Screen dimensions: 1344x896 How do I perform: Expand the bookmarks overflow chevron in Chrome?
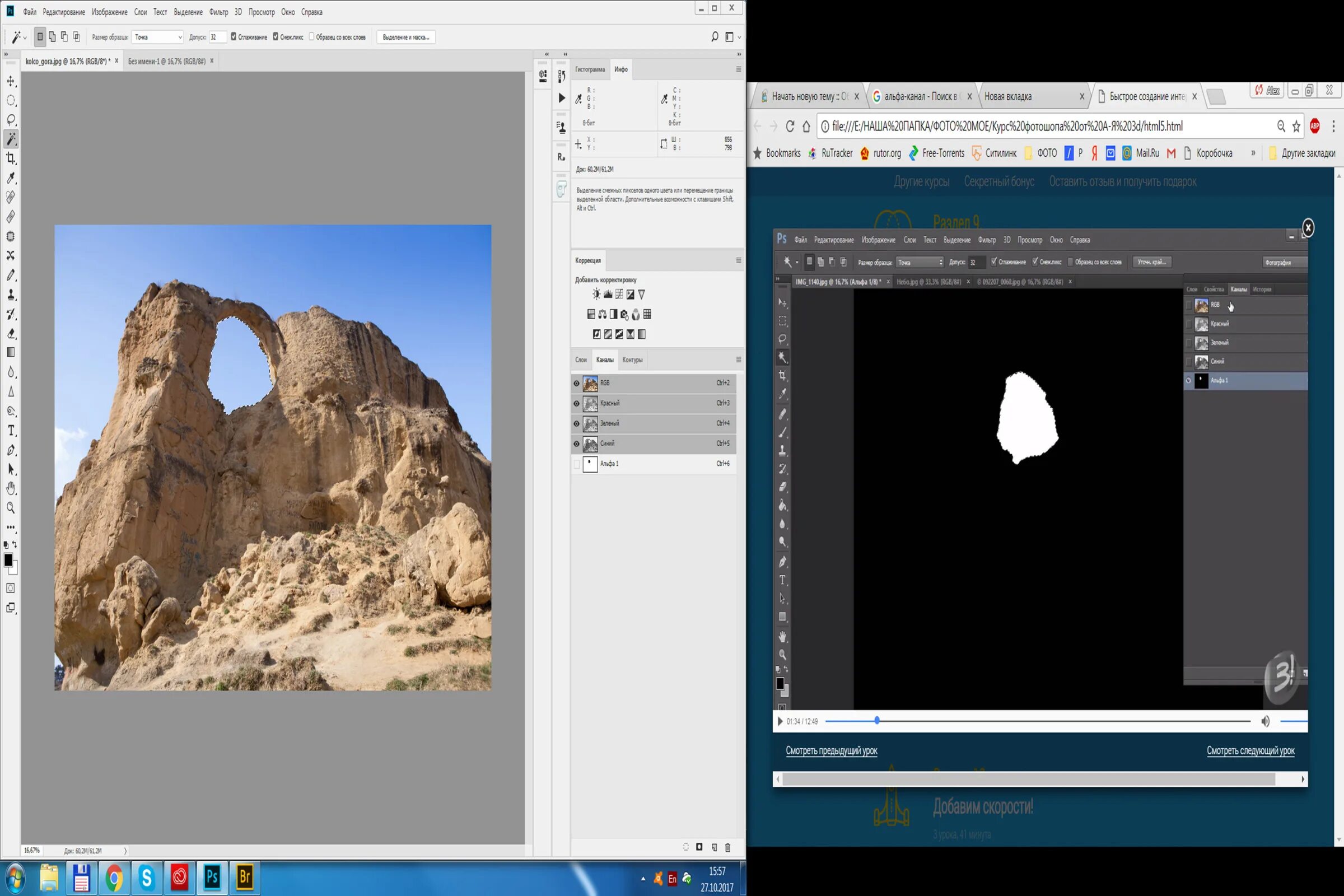1253,153
